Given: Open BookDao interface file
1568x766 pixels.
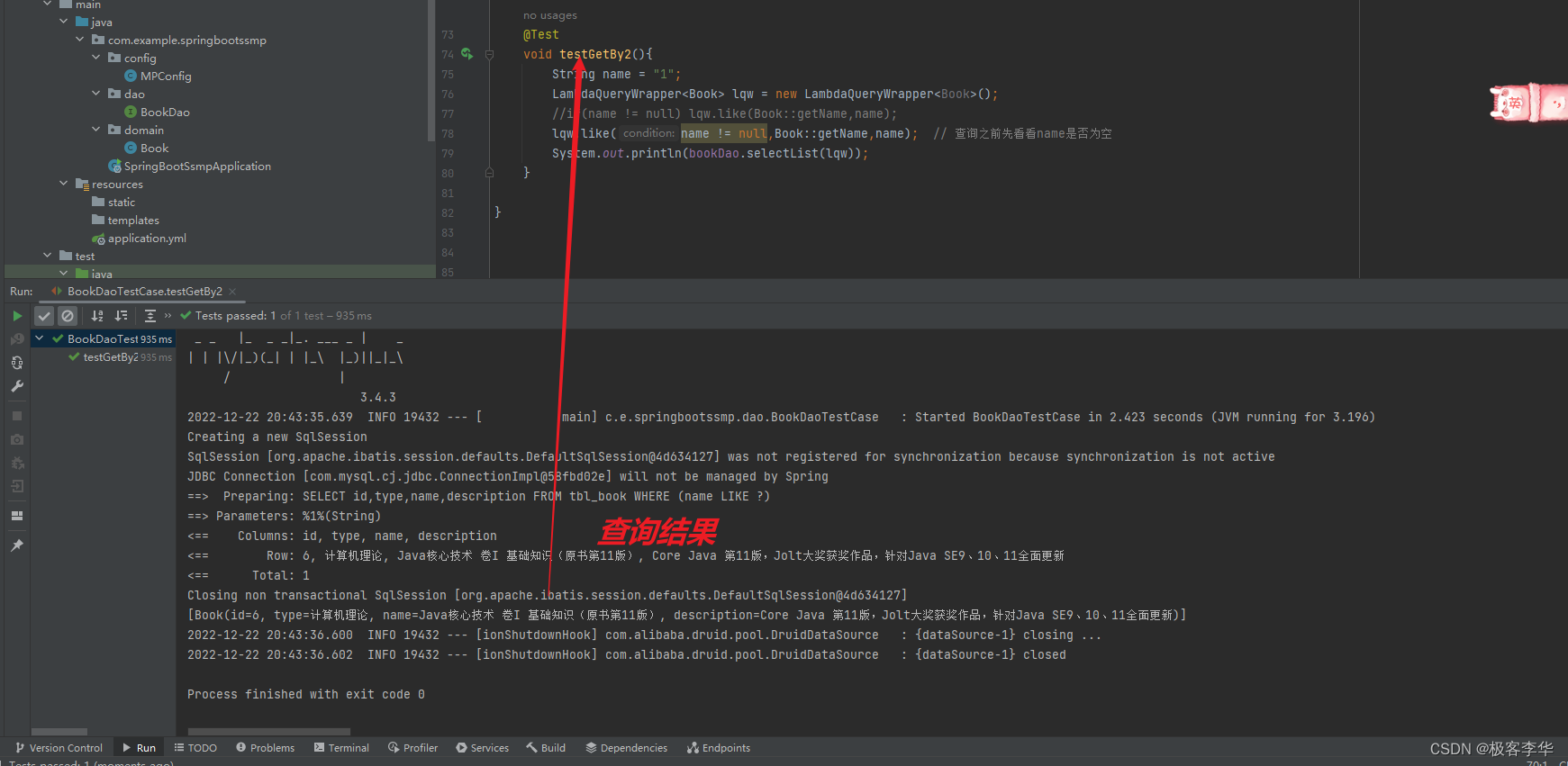Looking at the screenshot, I should tap(165, 113).
